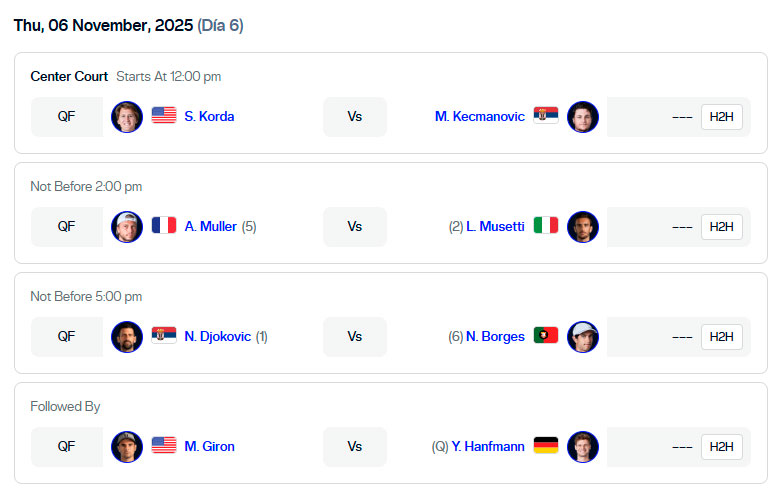775x493 pixels.
Task: Open H2H for Djokovic vs Borges
Action: pos(721,337)
